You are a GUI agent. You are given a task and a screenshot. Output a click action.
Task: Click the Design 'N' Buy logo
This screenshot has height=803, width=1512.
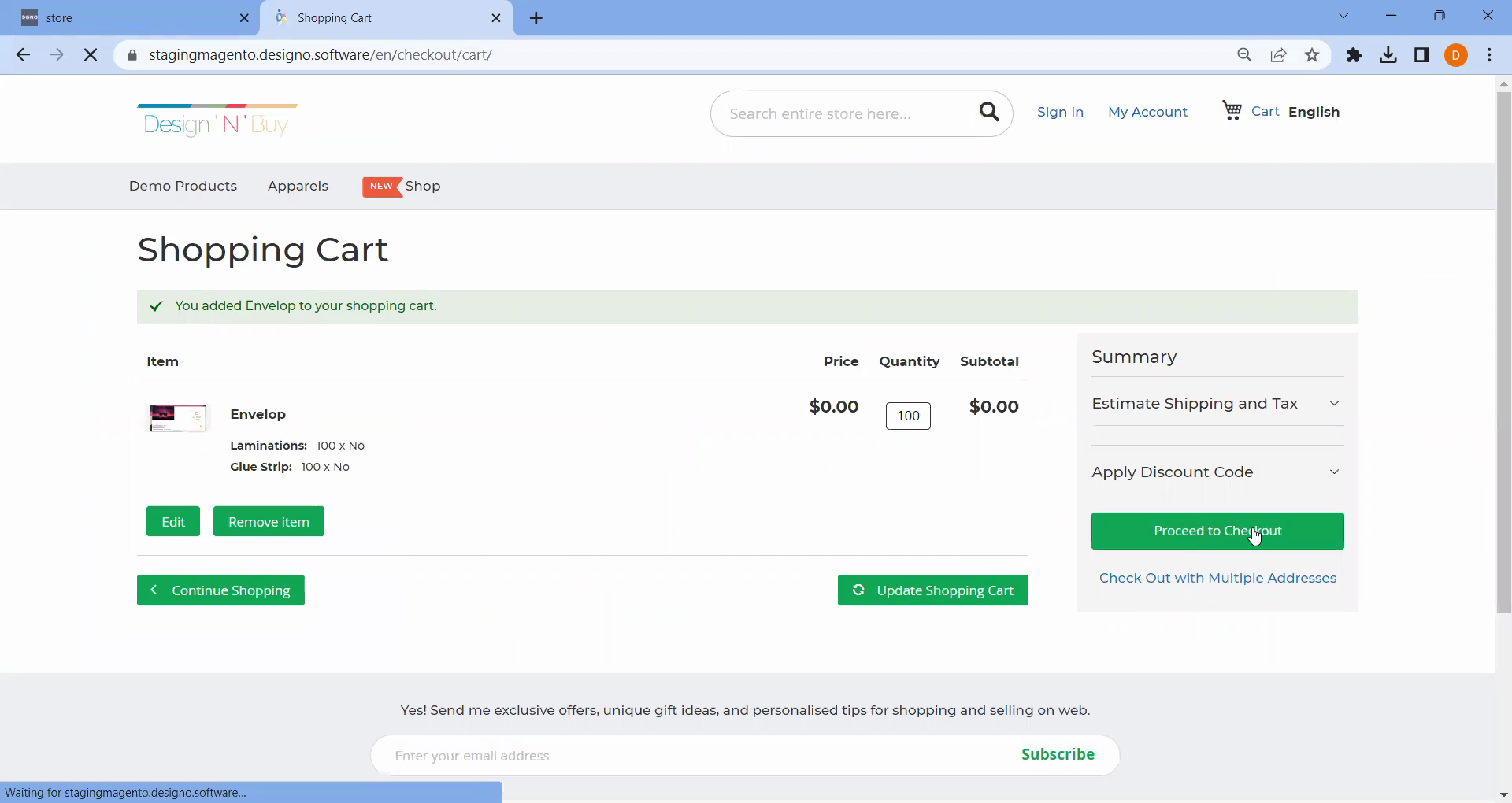coord(217,121)
